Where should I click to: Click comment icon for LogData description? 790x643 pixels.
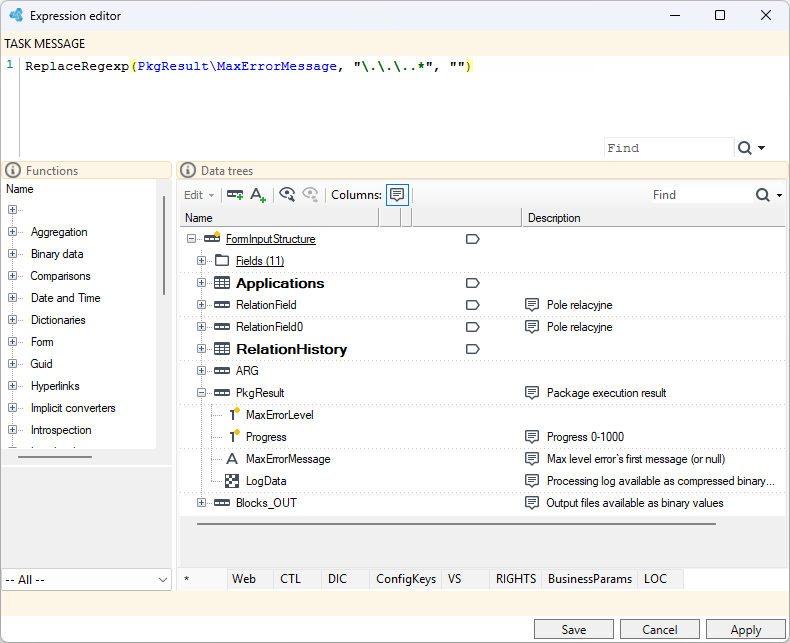tap(532, 481)
